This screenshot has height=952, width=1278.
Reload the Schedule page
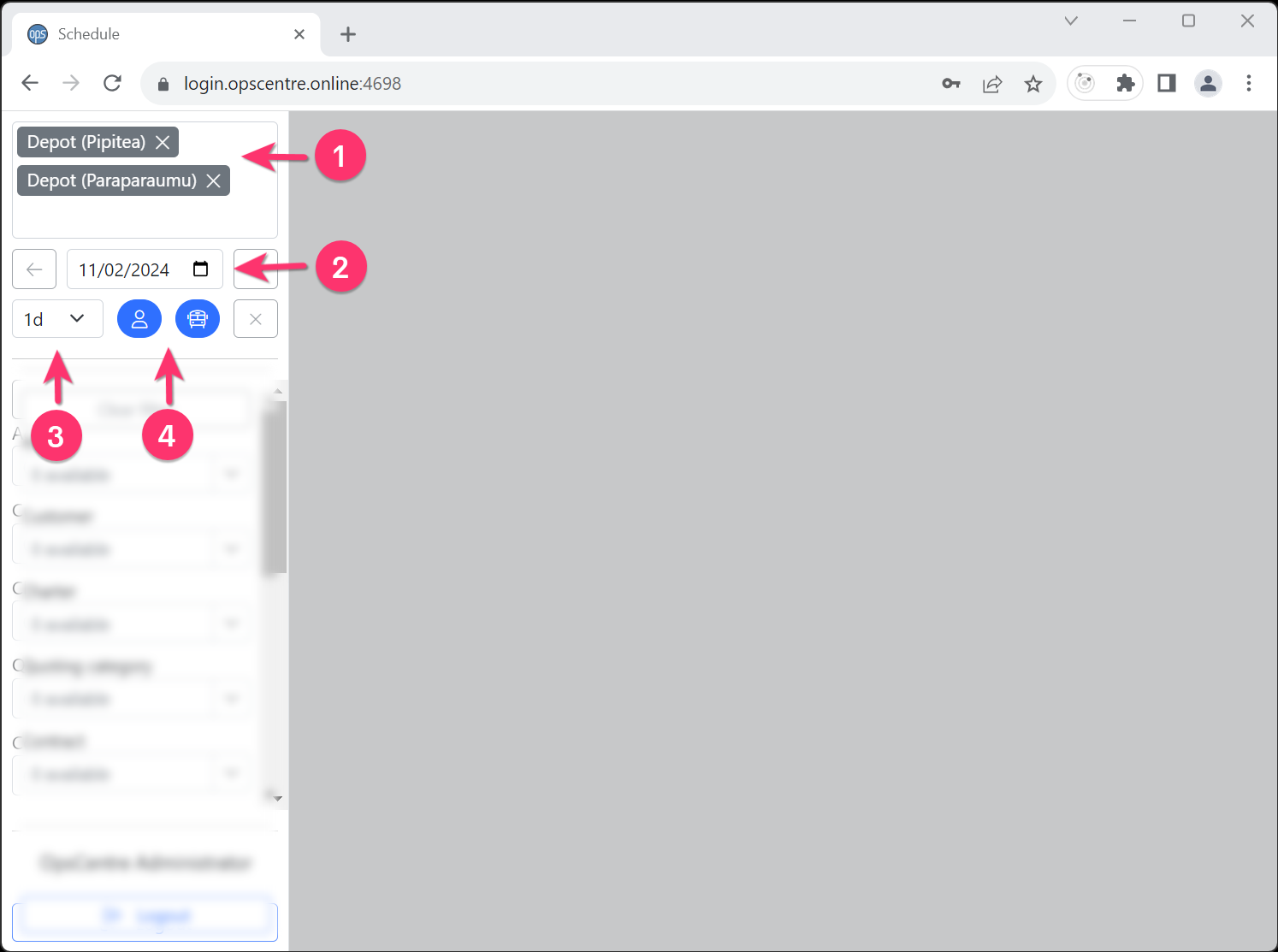click(x=112, y=83)
